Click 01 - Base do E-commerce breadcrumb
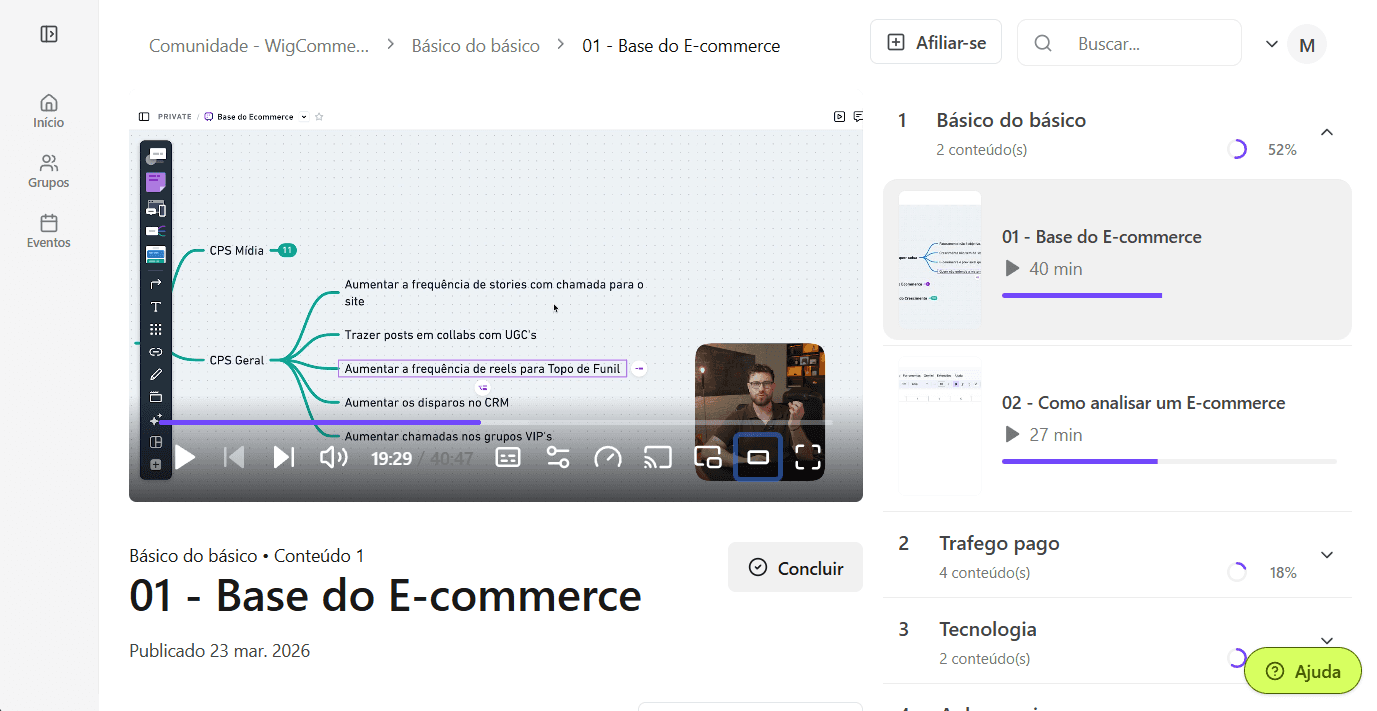Screen dimensions: 1377x711 point(681,46)
